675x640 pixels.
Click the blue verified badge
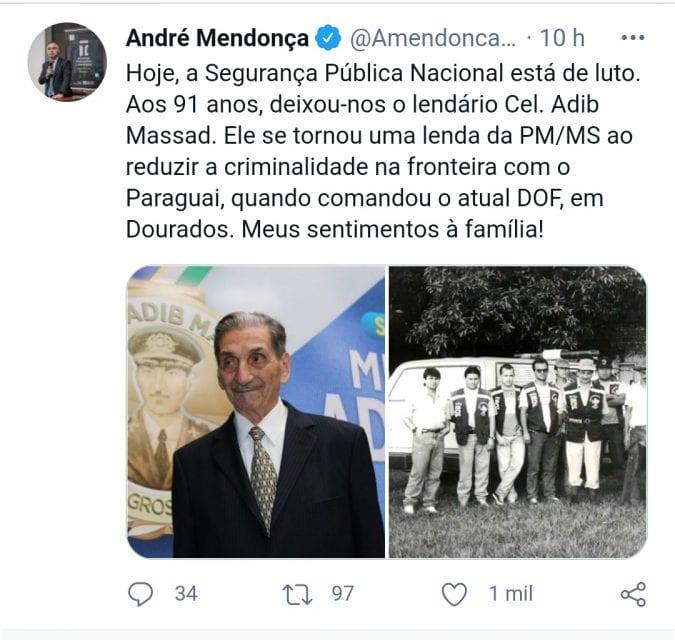(328, 38)
